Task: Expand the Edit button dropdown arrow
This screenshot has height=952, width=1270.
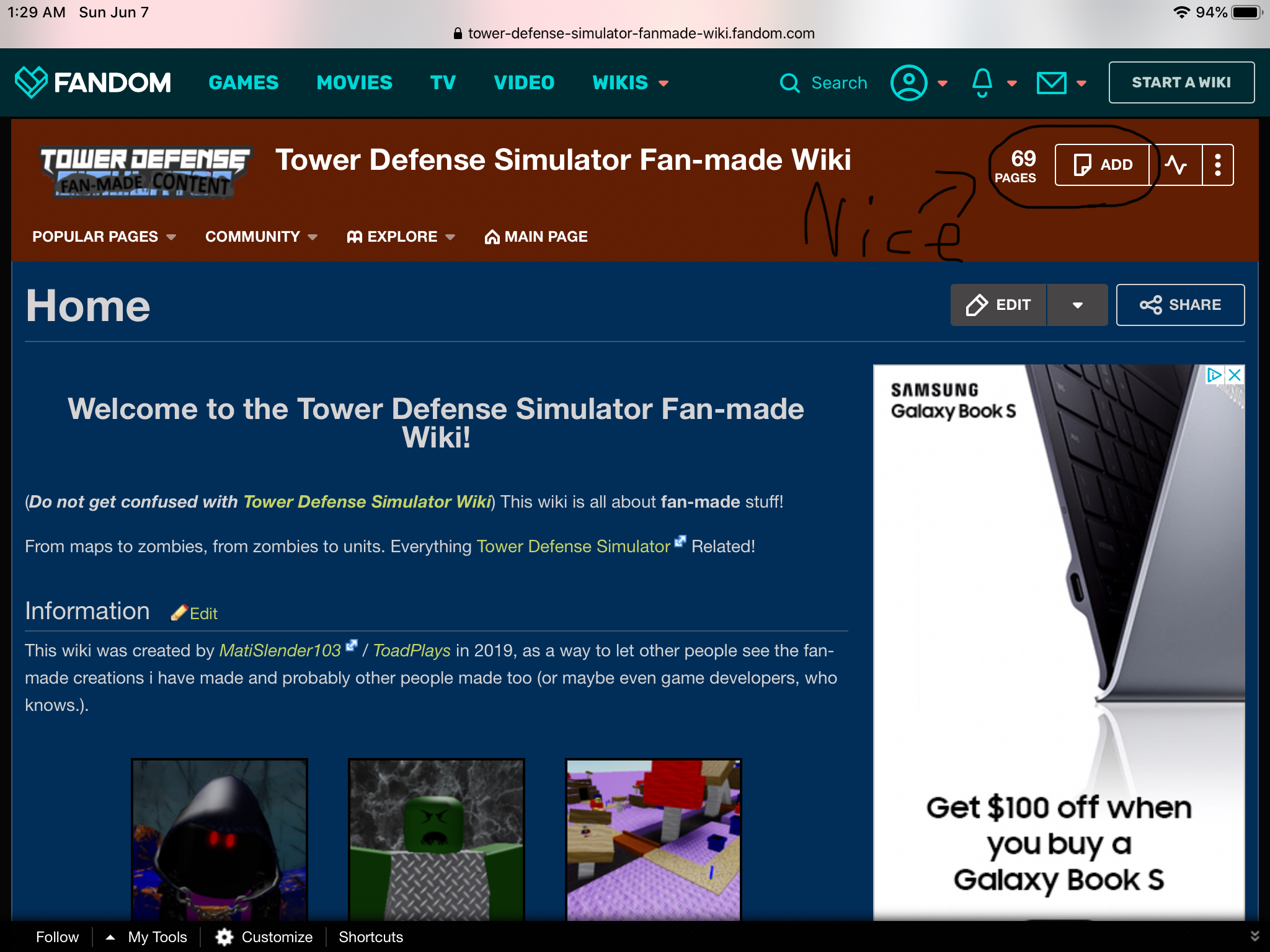Action: tap(1078, 304)
